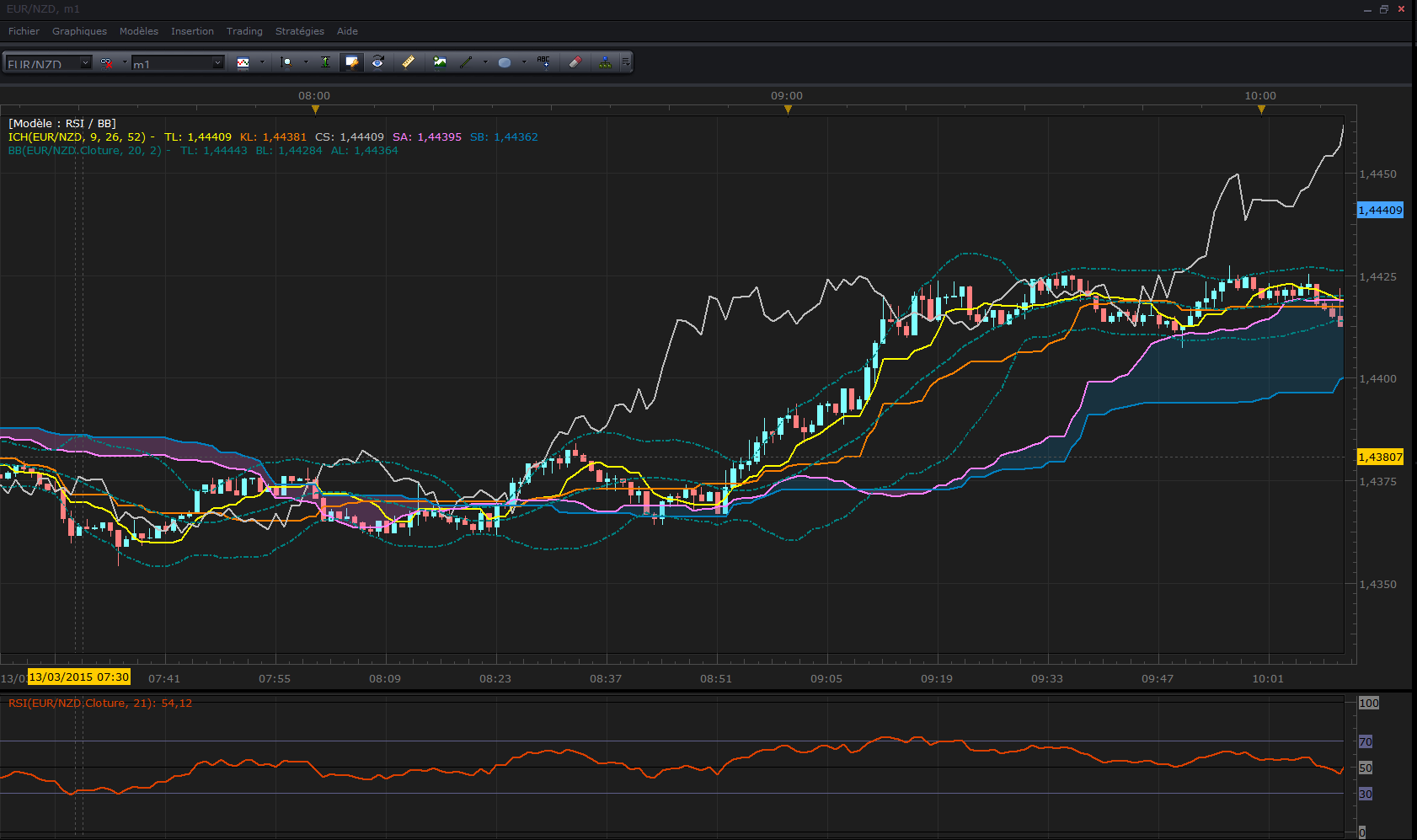1417x840 pixels.
Task: Open the Stratégies menu
Action: 300,31
